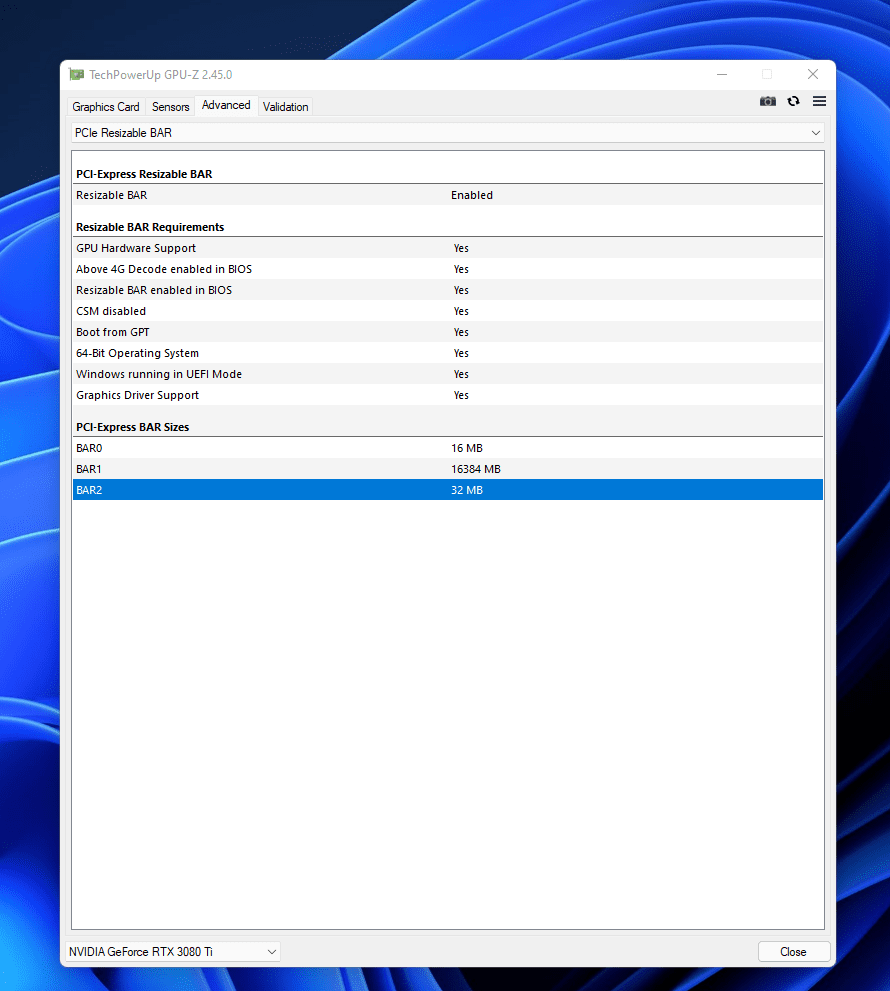Open the hamburger menu in GPU-Z

819,101
